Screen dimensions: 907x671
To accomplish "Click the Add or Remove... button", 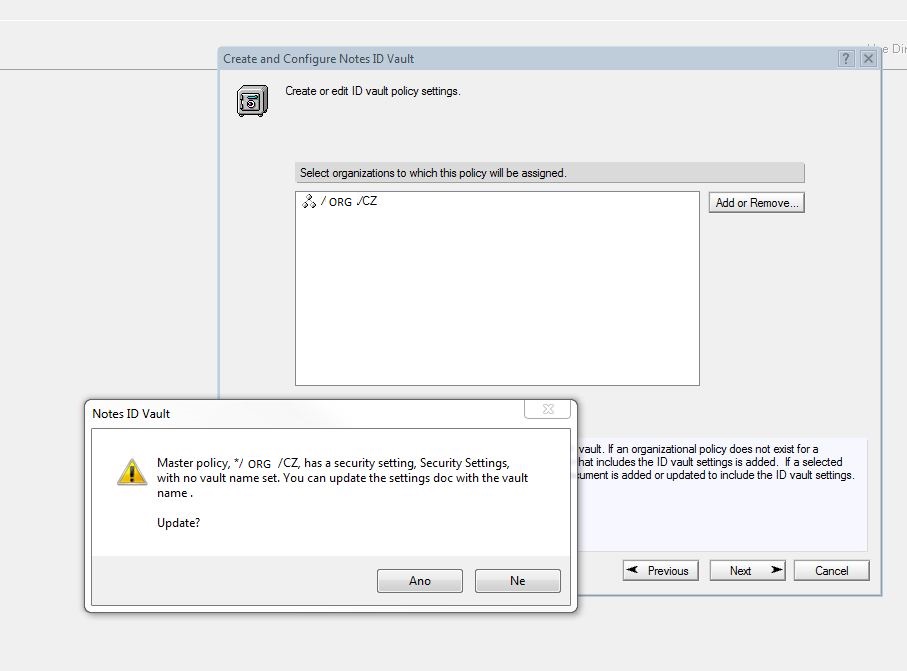I will [757, 202].
